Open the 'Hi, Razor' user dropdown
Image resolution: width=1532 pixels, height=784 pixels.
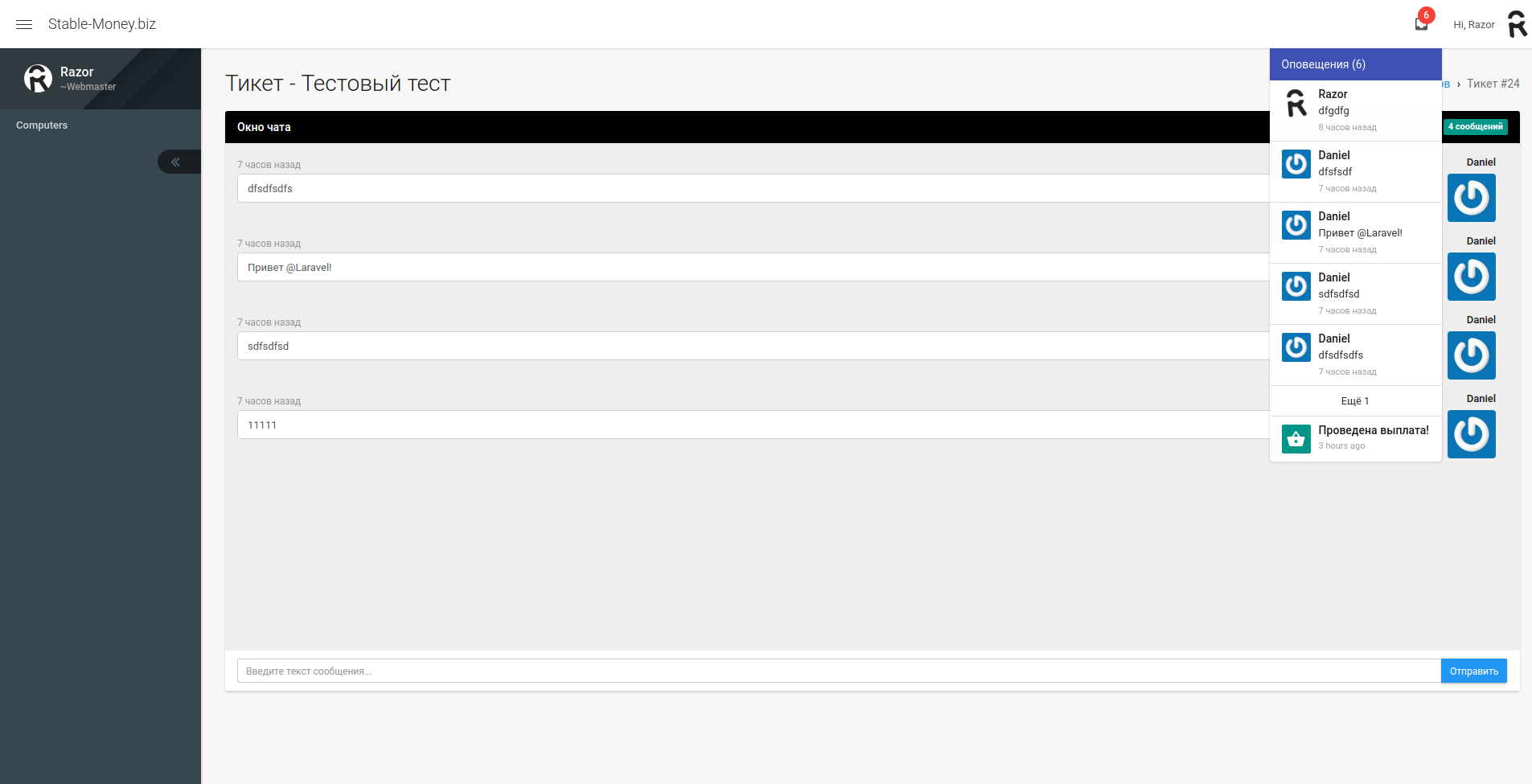[1473, 25]
